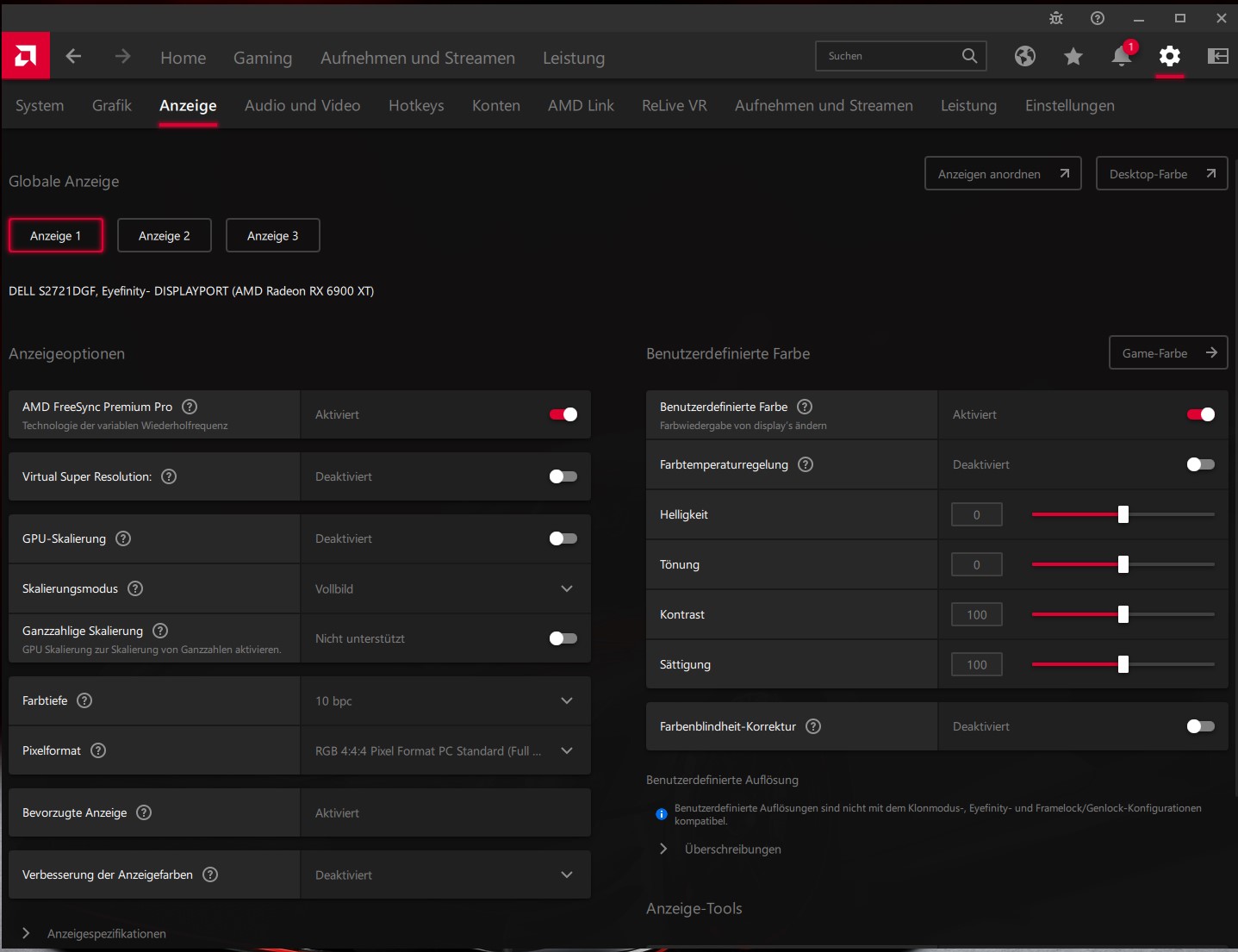Open notifications bell icon
Screen dimensions: 1238x952
pyautogui.click(x=1121, y=57)
